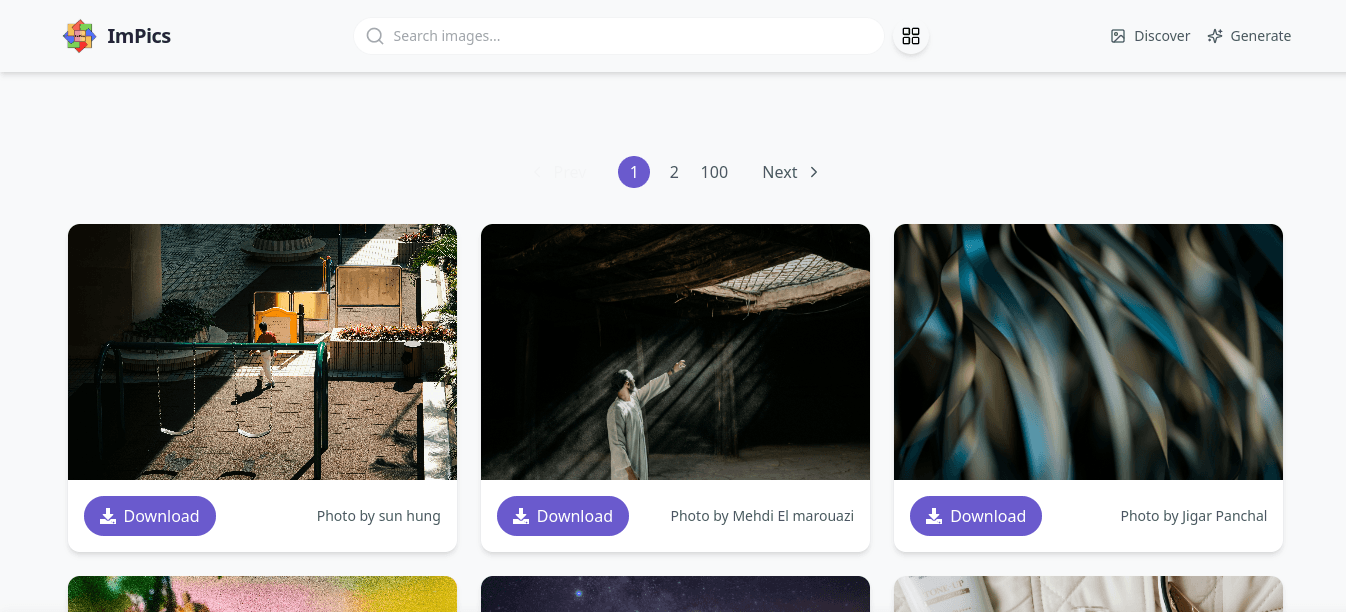This screenshot has height=612, width=1346.
Task: Click the Discover image icon
Action: pyautogui.click(x=1118, y=36)
